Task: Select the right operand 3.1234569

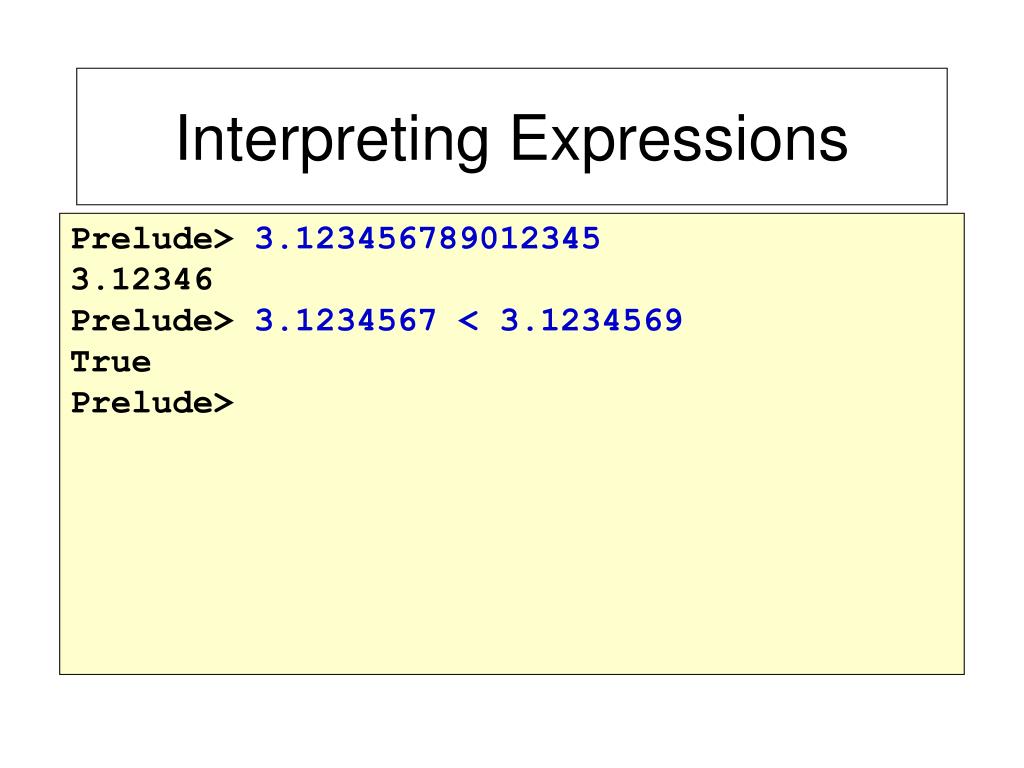Action: pos(591,321)
